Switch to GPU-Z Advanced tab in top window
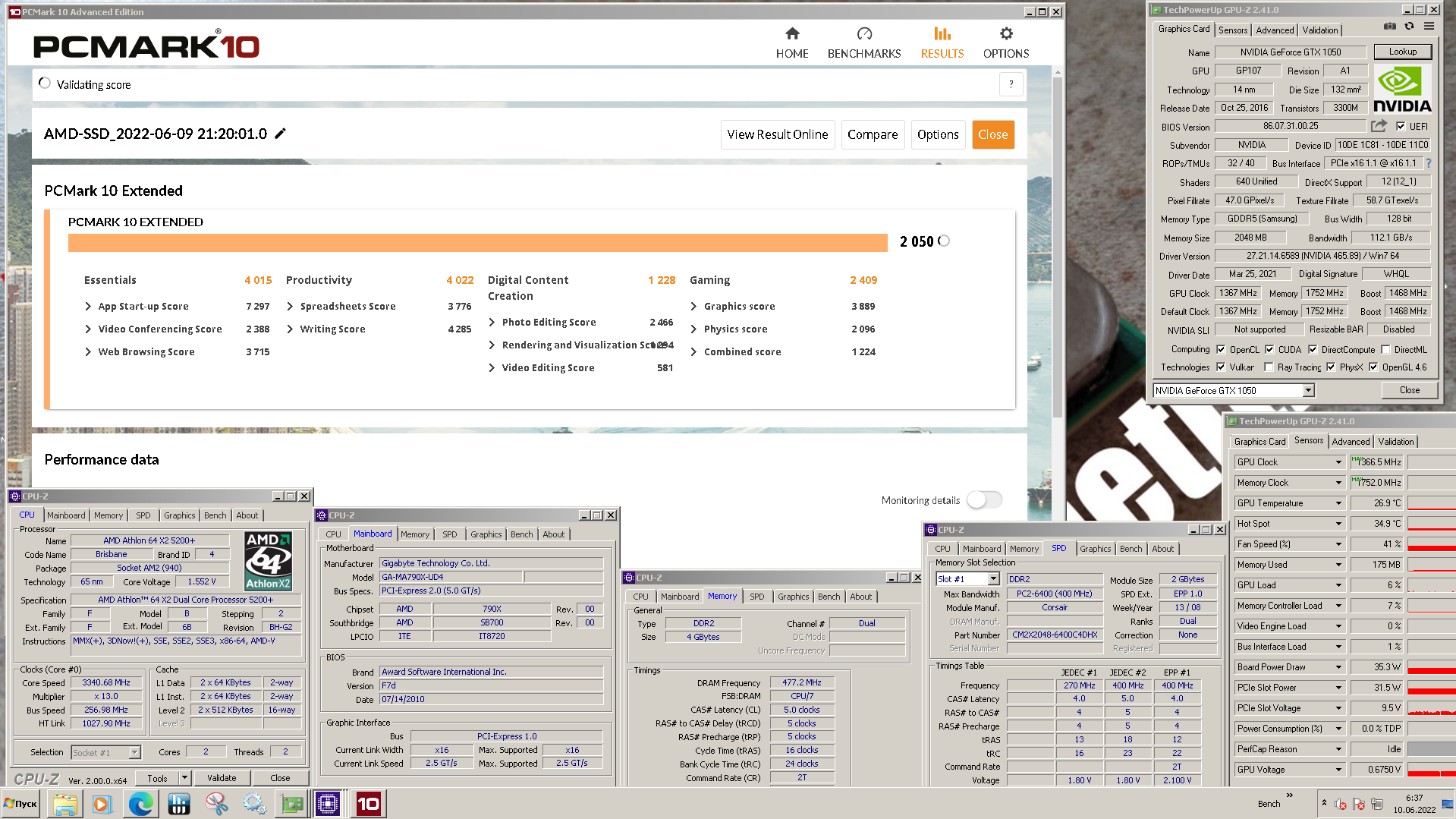Screen dimensions: 1456x819 (1275, 30)
